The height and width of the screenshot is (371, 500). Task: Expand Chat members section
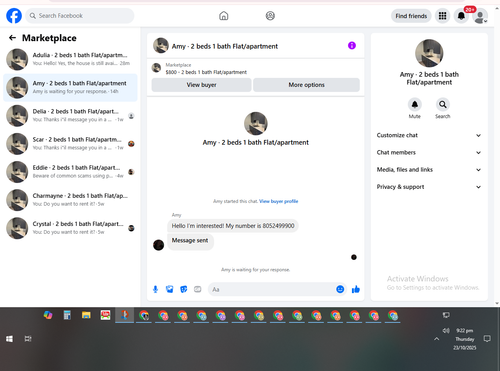(x=429, y=152)
